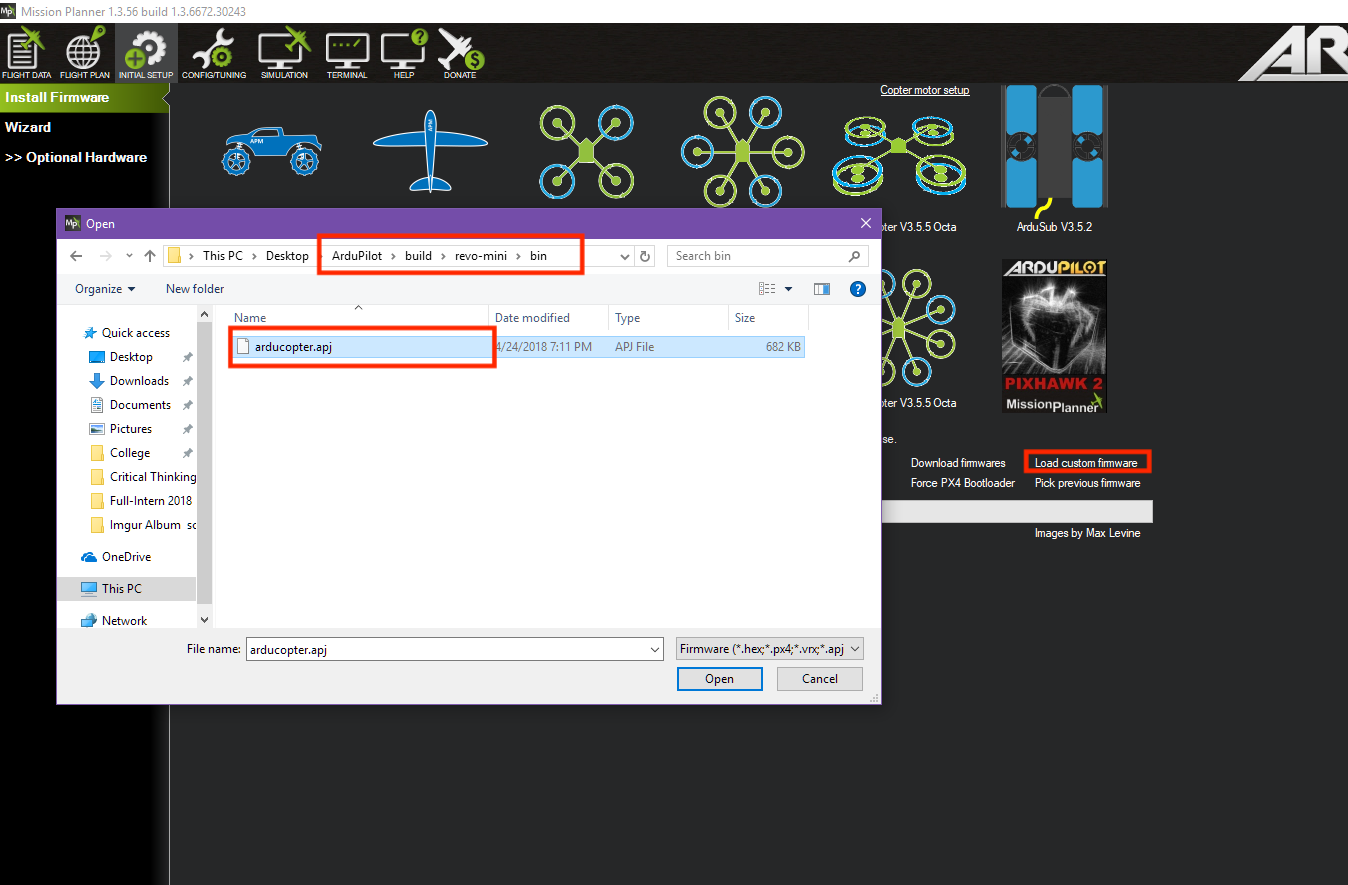The height and width of the screenshot is (885, 1348).
Task: Open the Simulation screen
Action: (284, 55)
